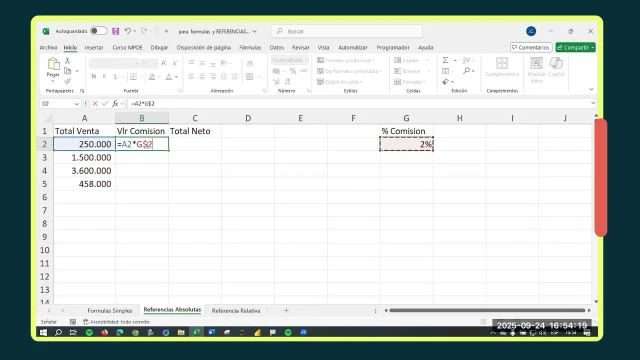The width and height of the screenshot is (640, 360).
Task: Toggle italic K formatting
Action: 104,76
